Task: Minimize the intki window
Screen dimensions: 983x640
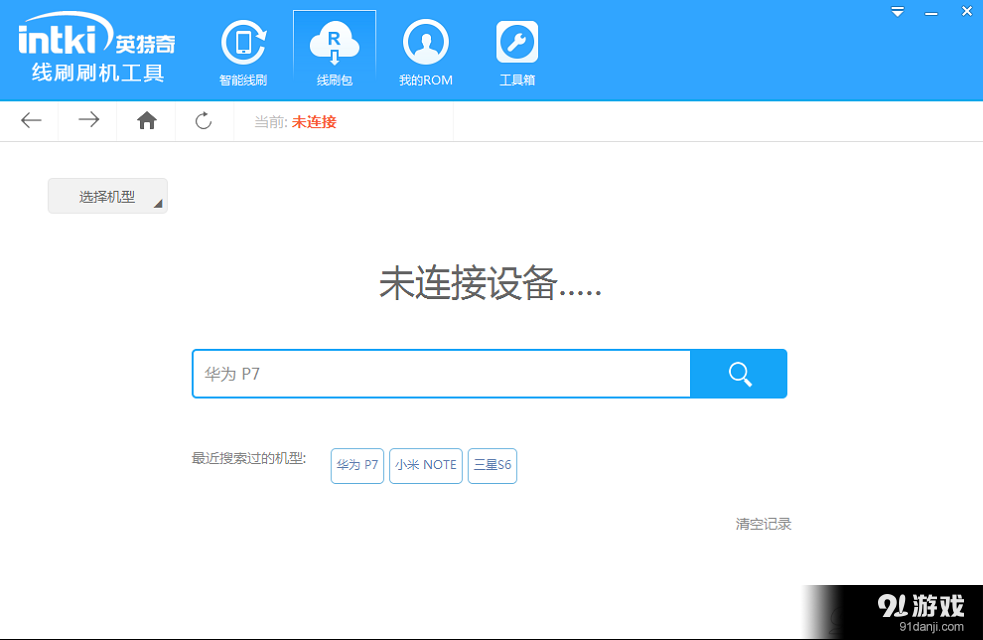Action: (x=931, y=13)
